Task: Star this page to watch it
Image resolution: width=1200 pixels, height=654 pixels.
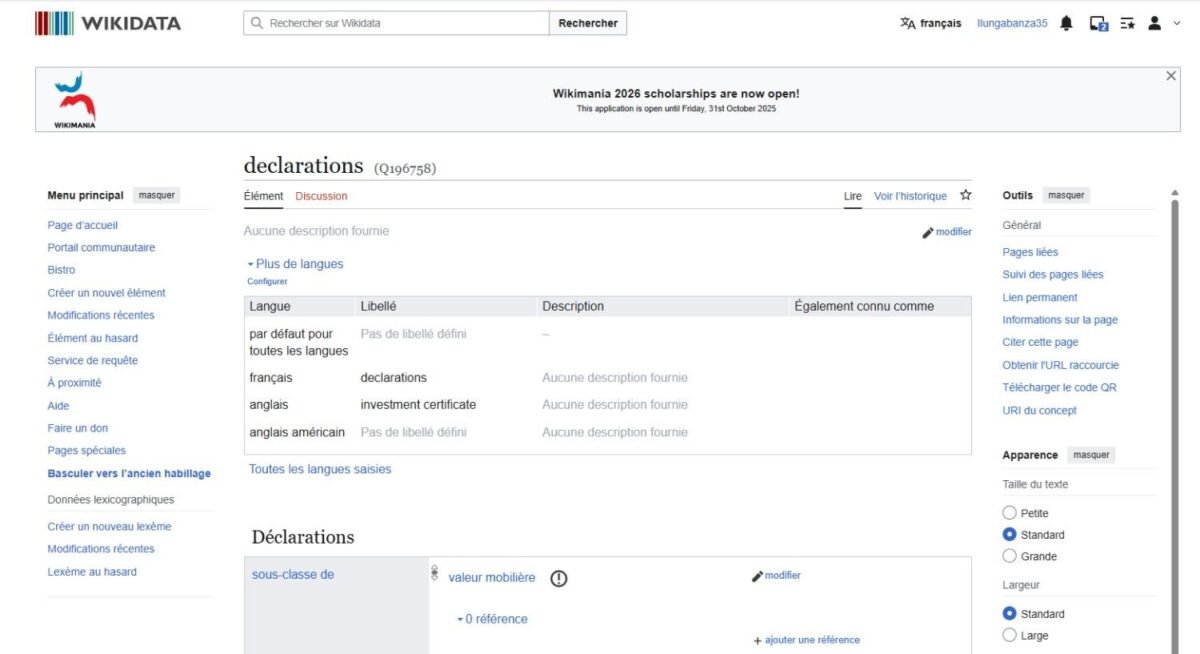Action: [x=965, y=196]
